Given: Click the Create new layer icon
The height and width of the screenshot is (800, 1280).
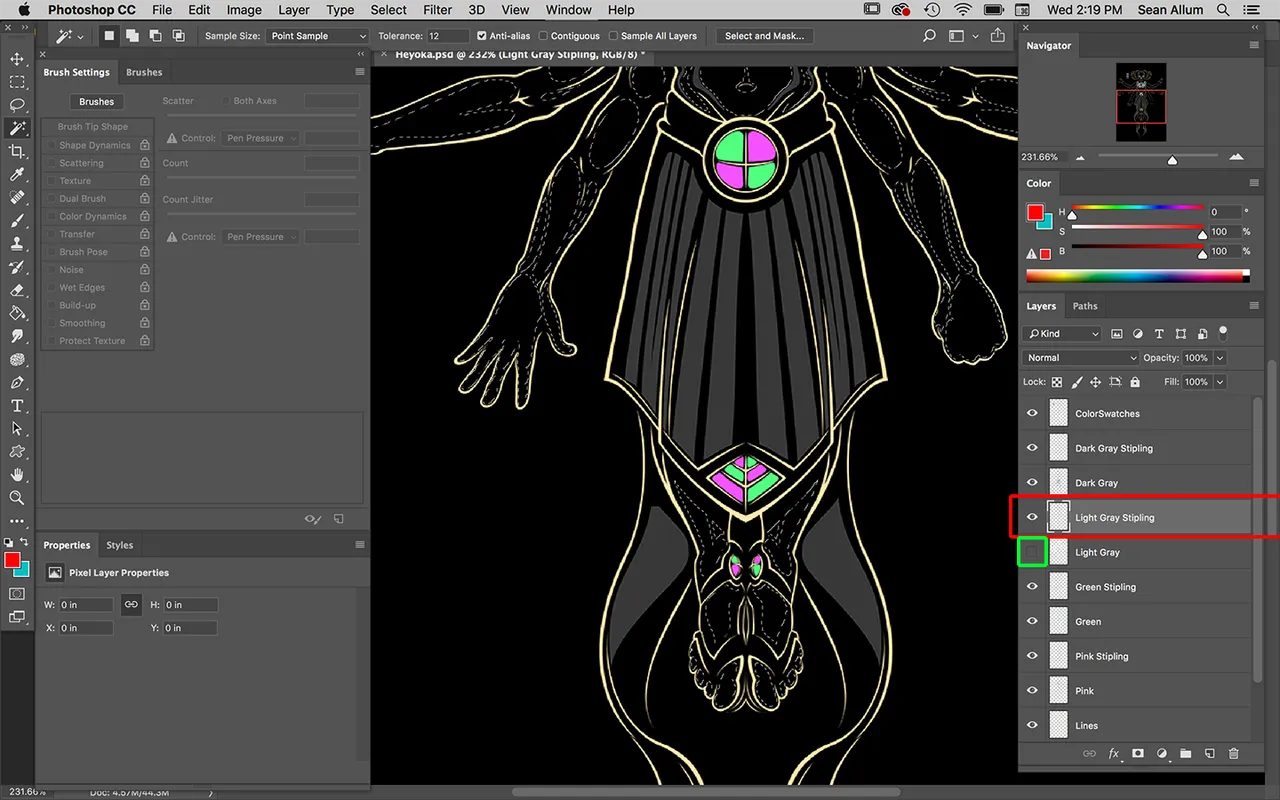Looking at the screenshot, I should tap(1209, 754).
